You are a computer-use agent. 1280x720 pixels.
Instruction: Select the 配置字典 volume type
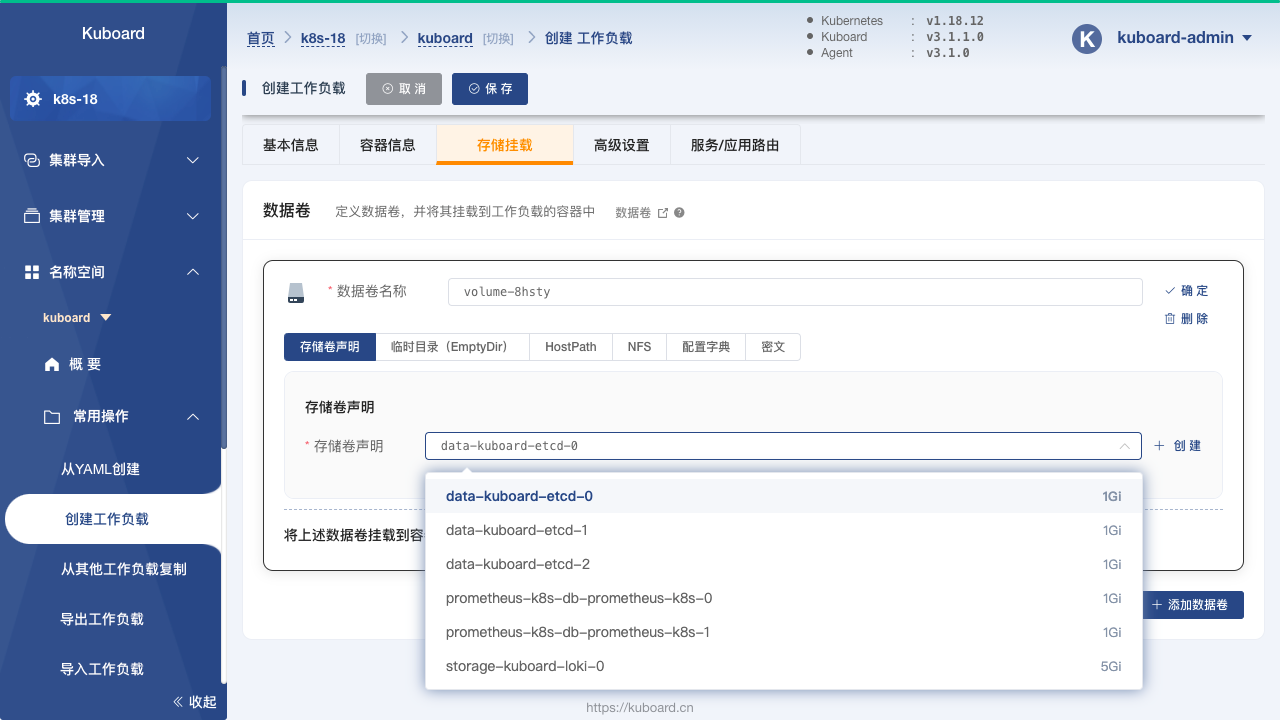point(706,347)
